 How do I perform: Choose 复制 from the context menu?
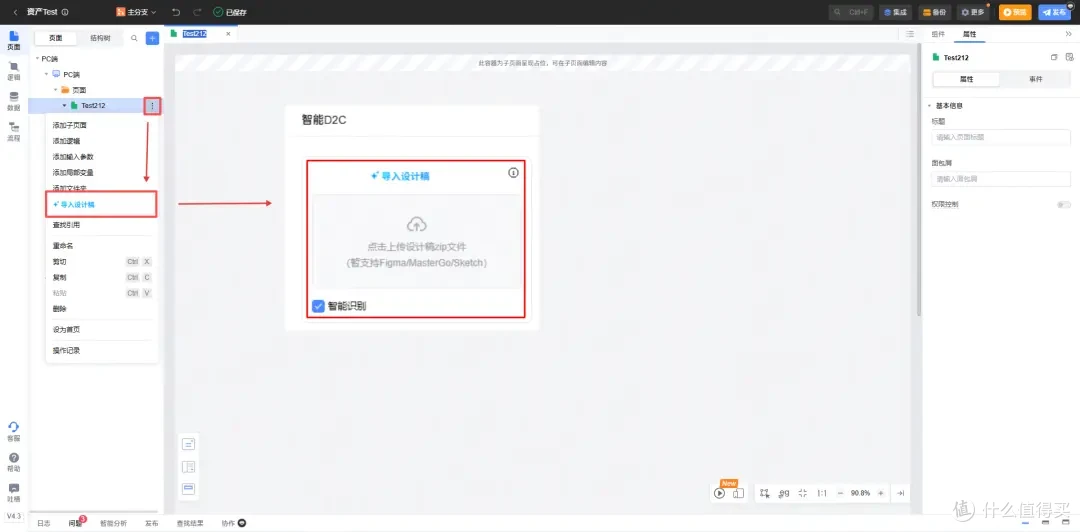click(x=59, y=277)
